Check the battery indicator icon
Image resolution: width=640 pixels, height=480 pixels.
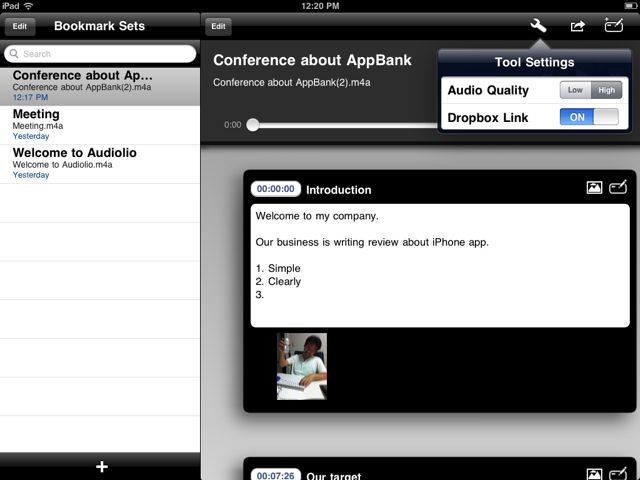pos(630,6)
